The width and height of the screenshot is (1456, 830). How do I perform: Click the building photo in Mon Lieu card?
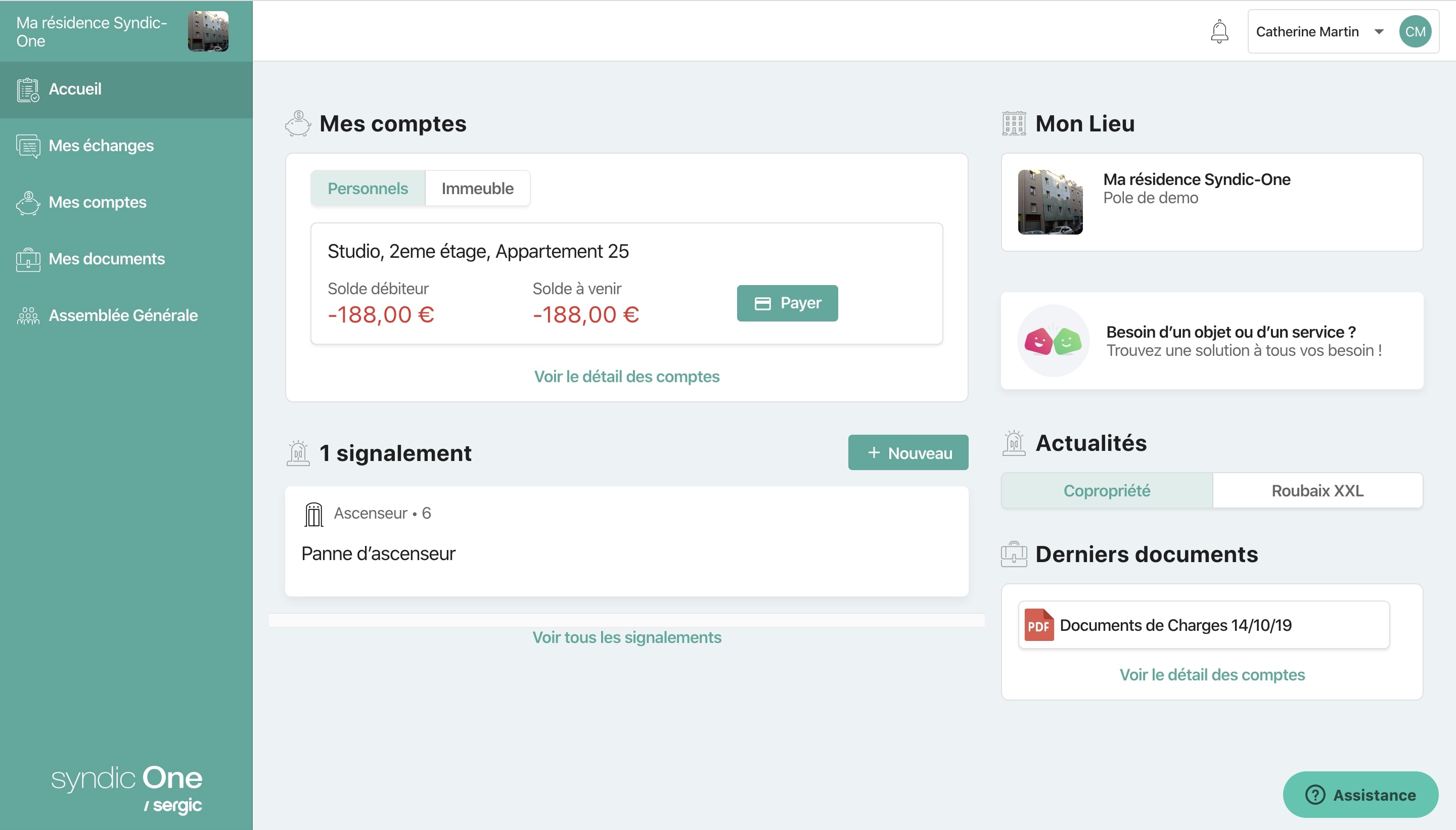coord(1050,202)
